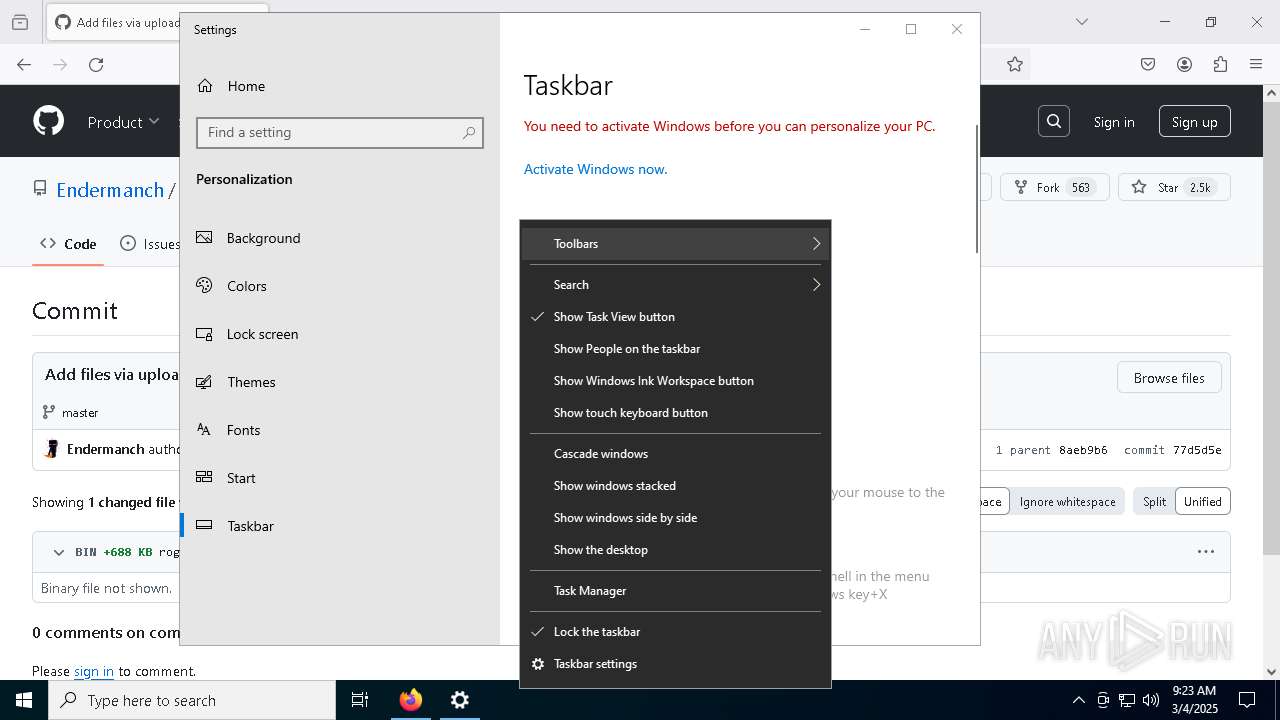Viewport: 1280px width, 720px height.
Task: Click taskbar Type here to search box
Action: [192, 700]
